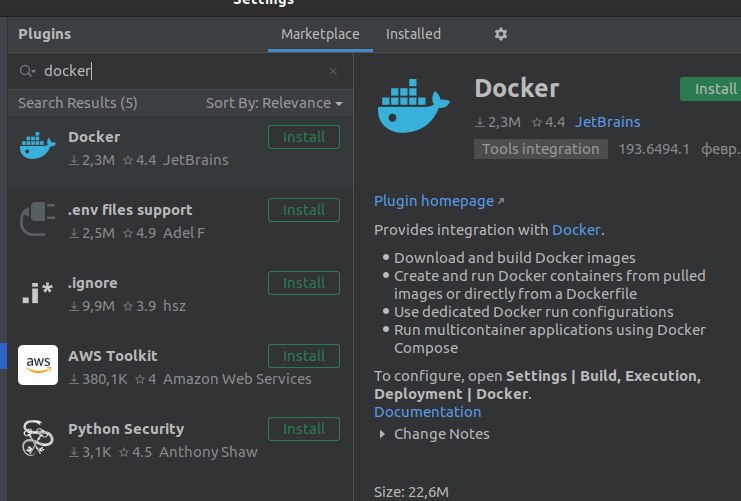This screenshot has width=741, height=501.
Task: Open the plugins gear settings icon
Action: point(501,34)
